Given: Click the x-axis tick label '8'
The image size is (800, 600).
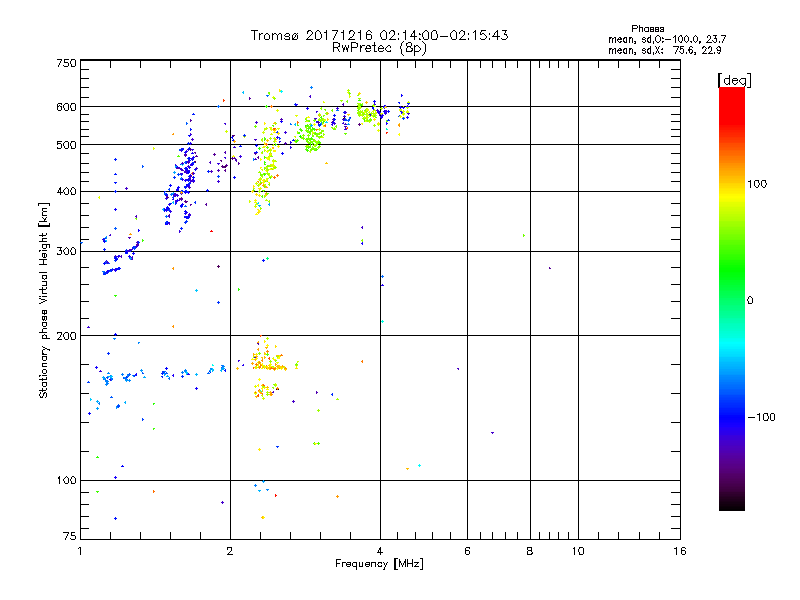Looking at the screenshot, I should pos(530,551).
